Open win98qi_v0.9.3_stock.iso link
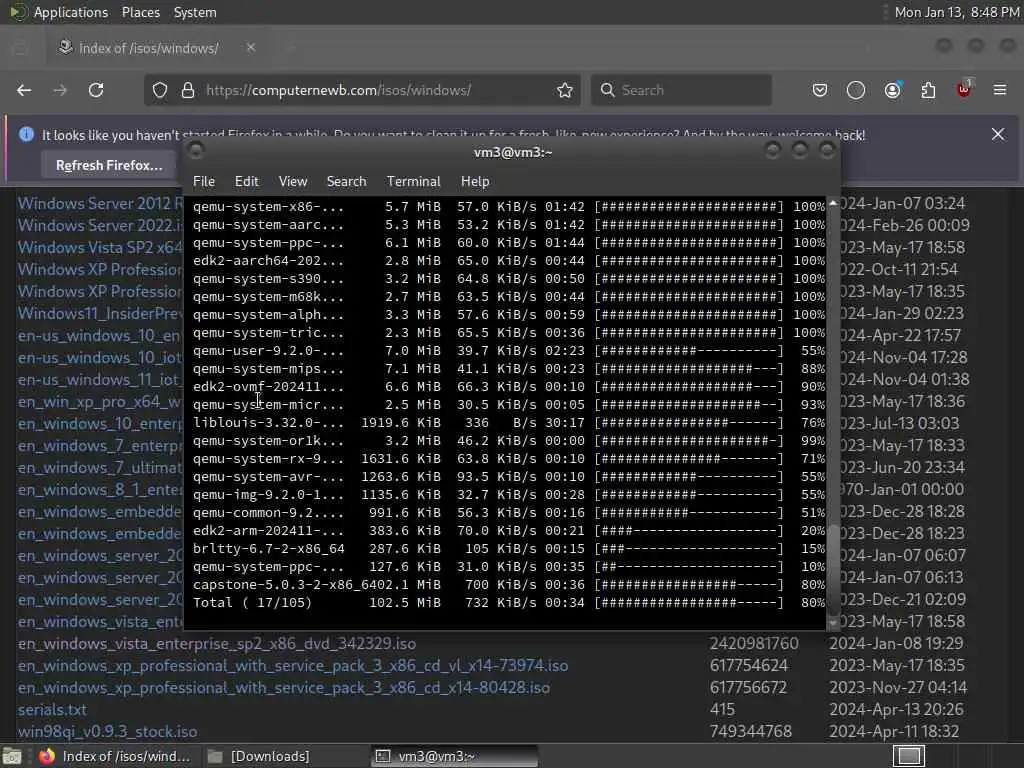Screen dimensions: 1024x768 (x=108, y=731)
